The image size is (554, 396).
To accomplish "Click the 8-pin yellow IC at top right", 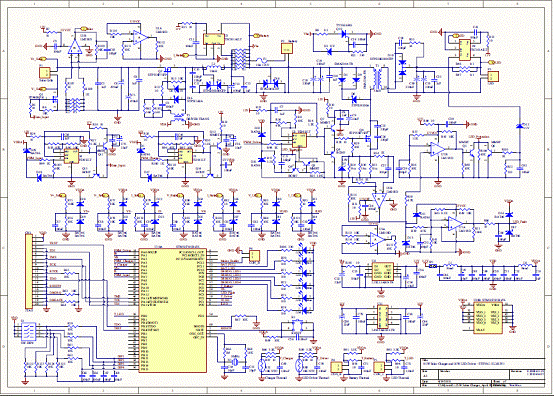I will [x=465, y=49].
